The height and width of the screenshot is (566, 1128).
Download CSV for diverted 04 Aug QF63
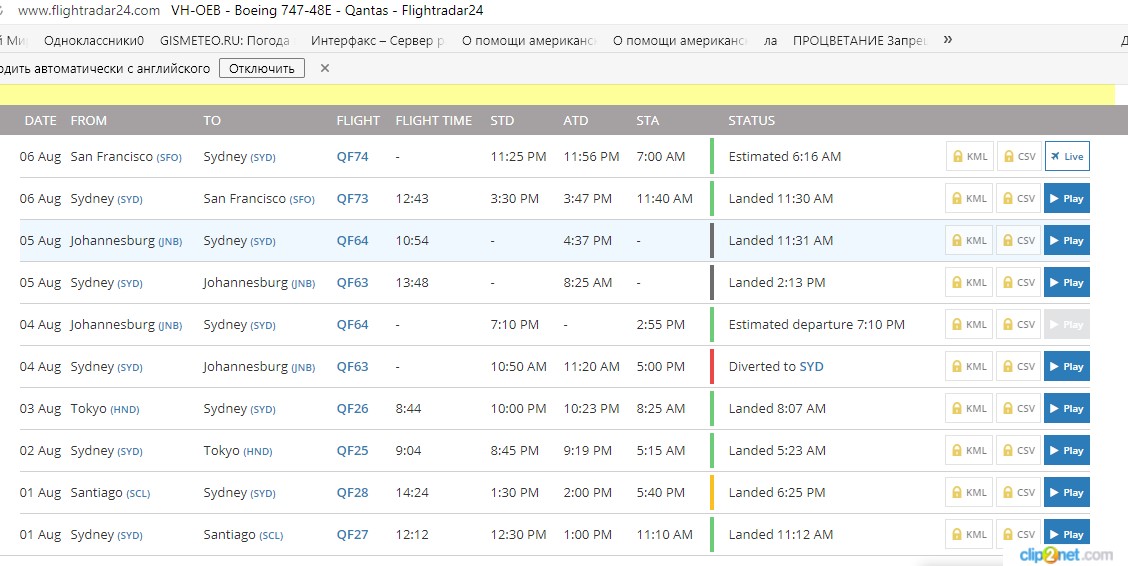coord(1019,367)
